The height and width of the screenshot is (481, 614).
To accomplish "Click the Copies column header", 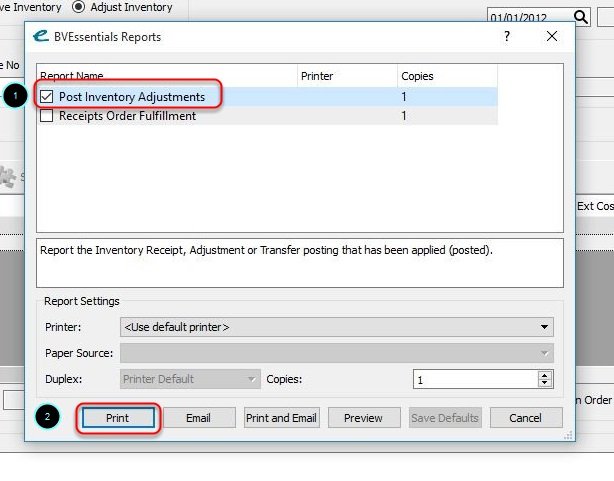I will coord(448,76).
